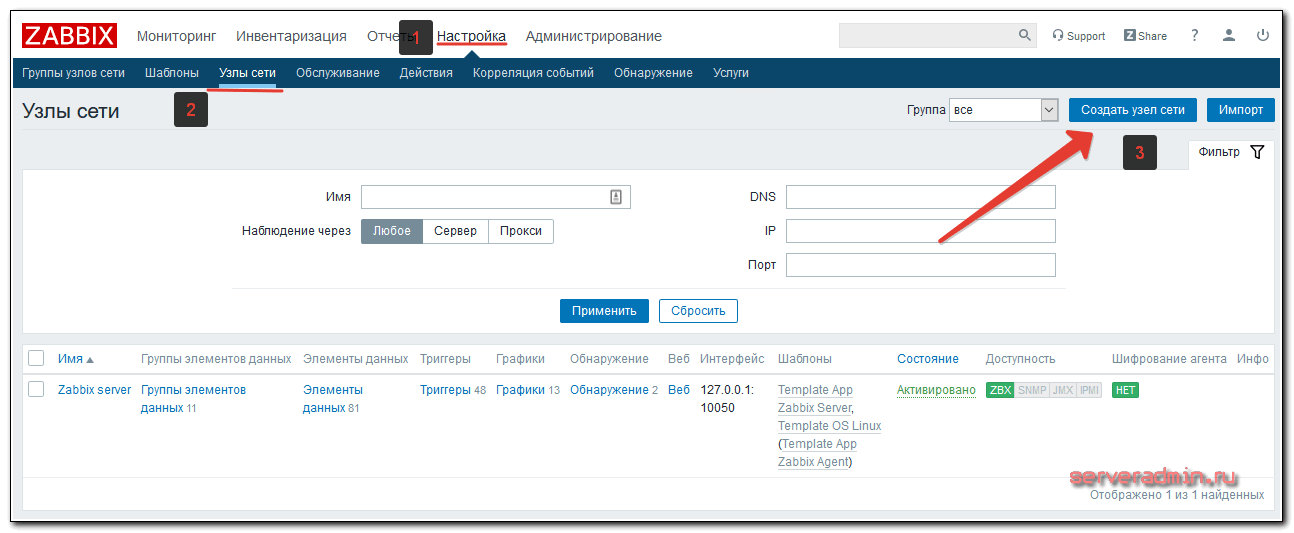Viewport: 1294px width, 533px height.
Task: Click Template OS Linux link
Action: [830, 426]
